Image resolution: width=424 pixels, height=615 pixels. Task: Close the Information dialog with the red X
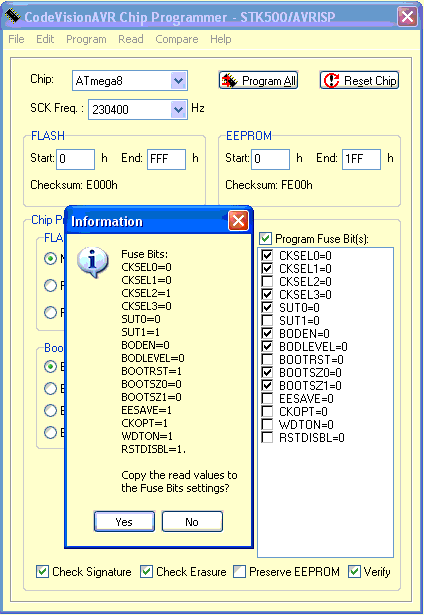238,221
